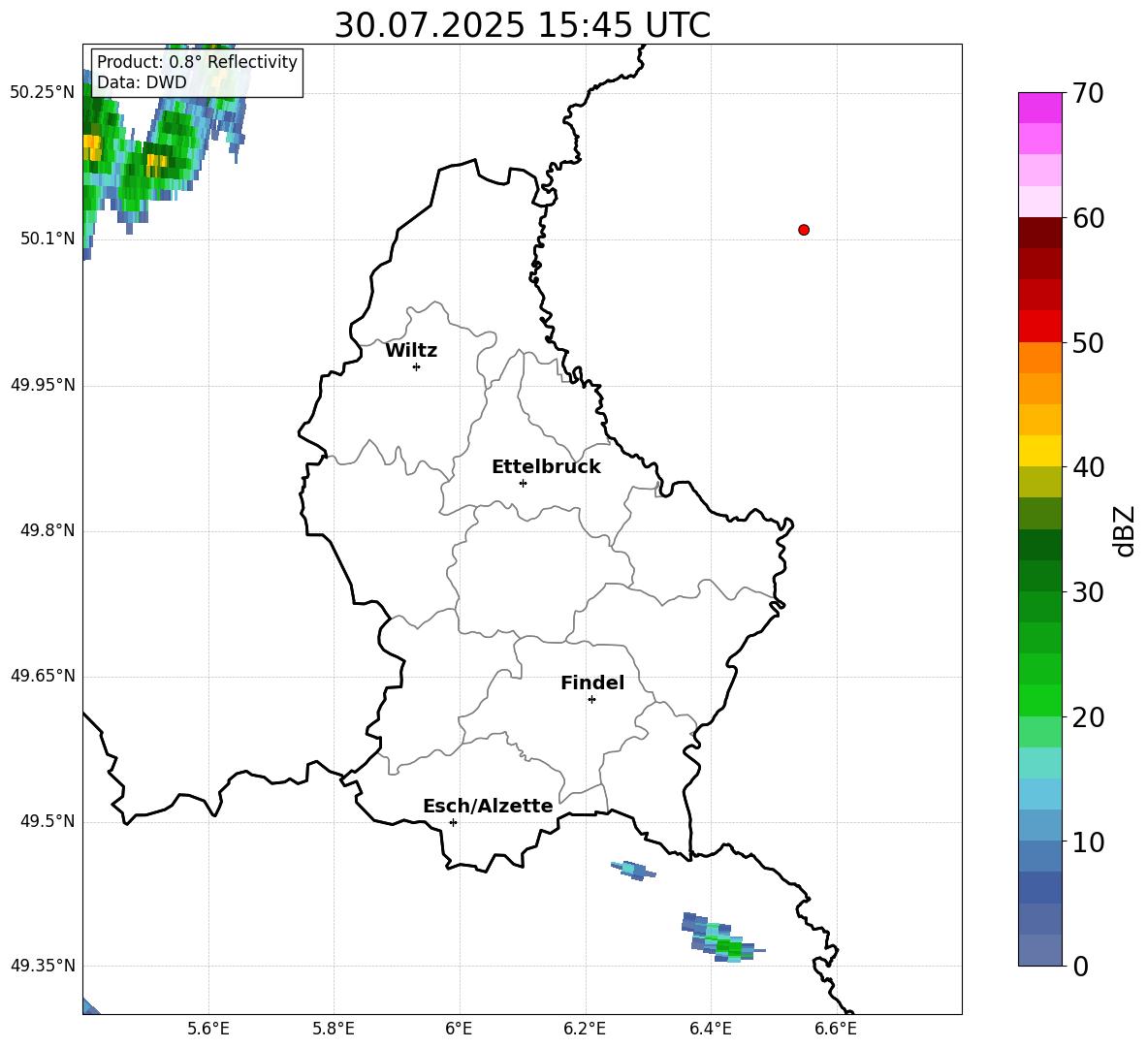
Task: Click the 6°E longitude label
Action: [x=459, y=1029]
